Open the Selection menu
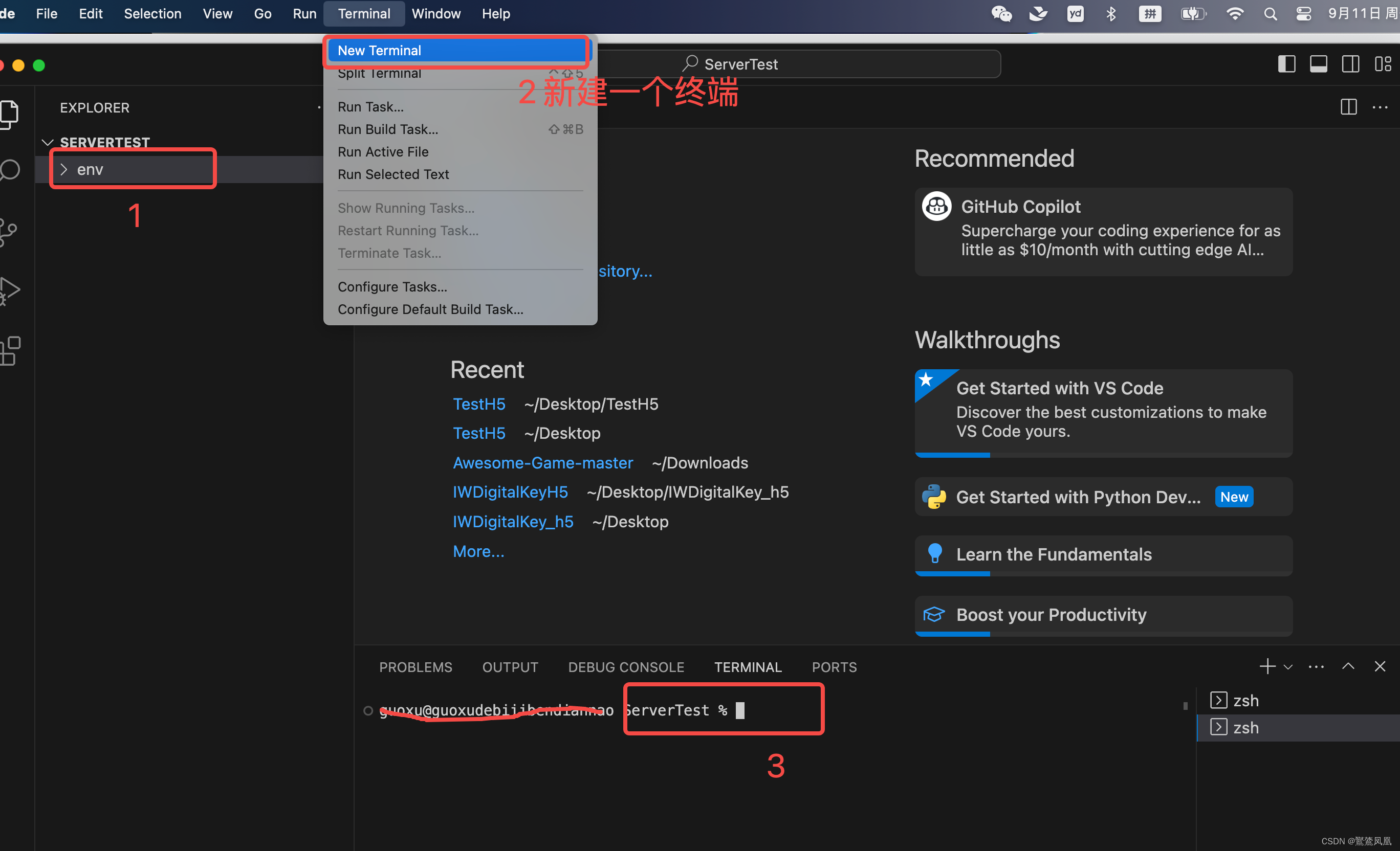The image size is (1400, 851). click(153, 14)
